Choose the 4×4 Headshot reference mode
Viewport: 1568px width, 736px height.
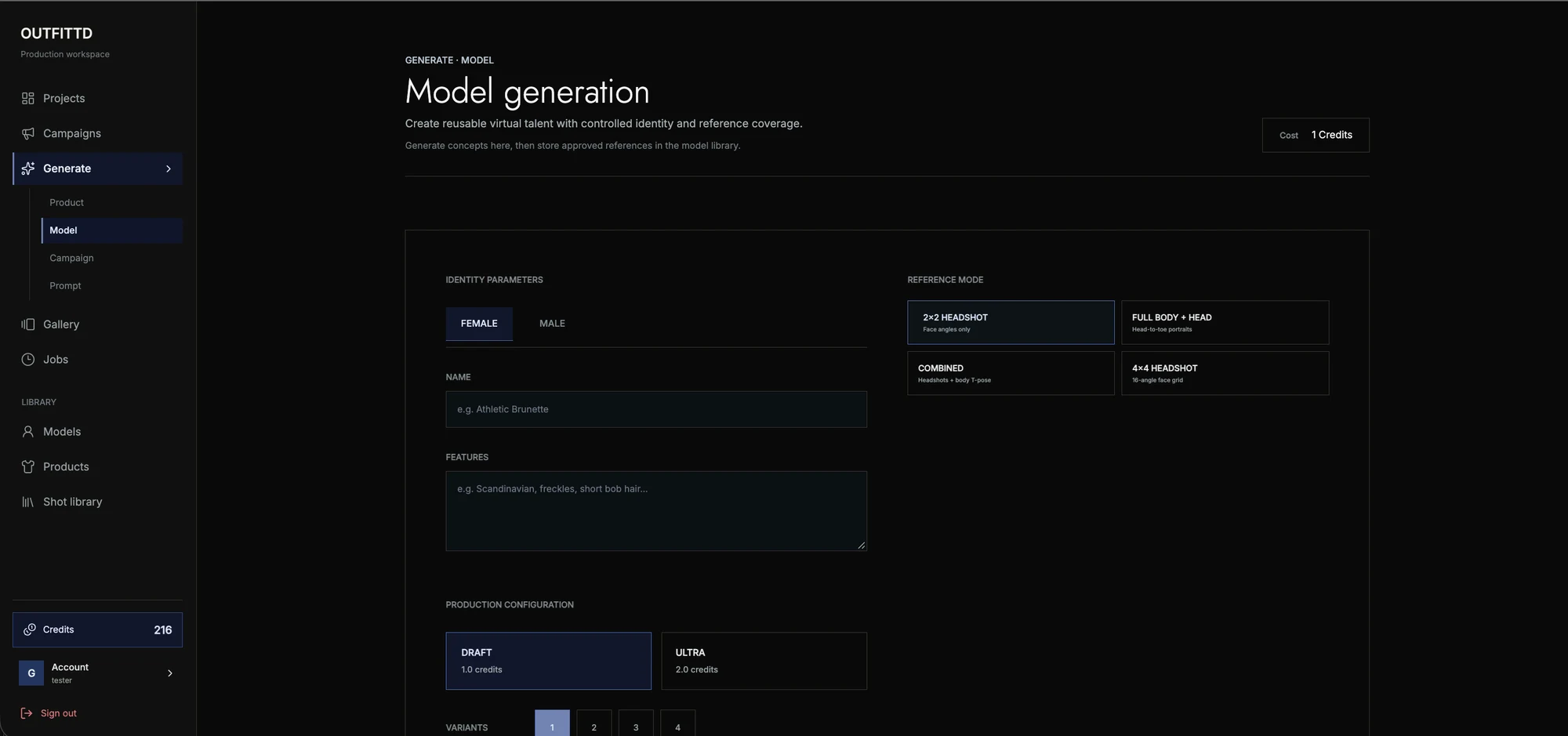point(1225,373)
